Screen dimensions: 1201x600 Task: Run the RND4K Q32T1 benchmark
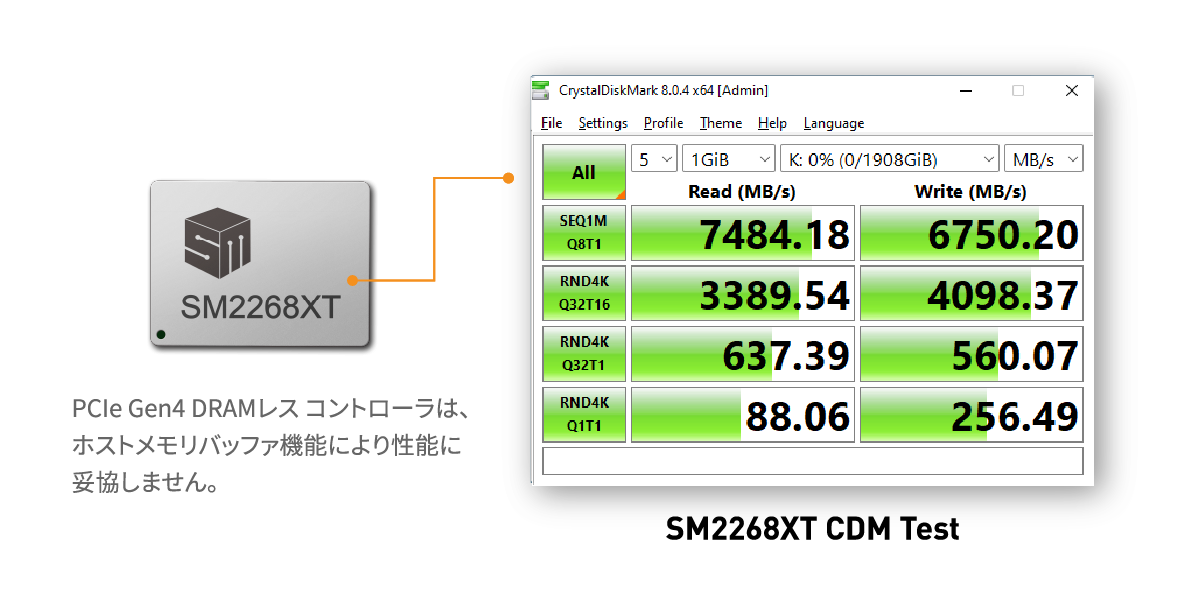[x=584, y=354]
